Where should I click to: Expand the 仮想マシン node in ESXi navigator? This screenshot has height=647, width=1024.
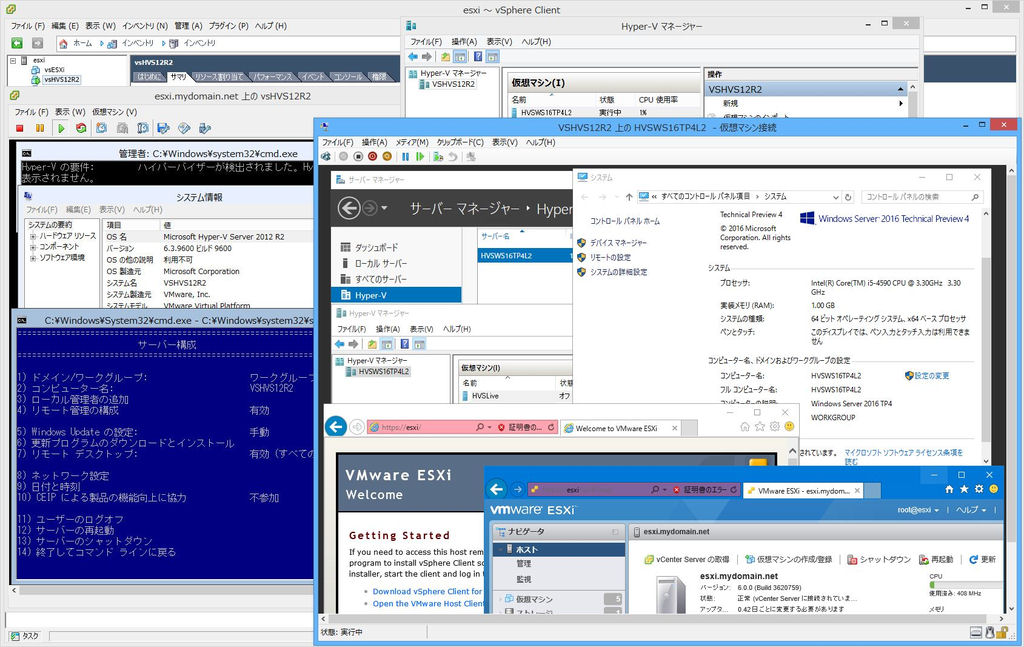(502, 599)
